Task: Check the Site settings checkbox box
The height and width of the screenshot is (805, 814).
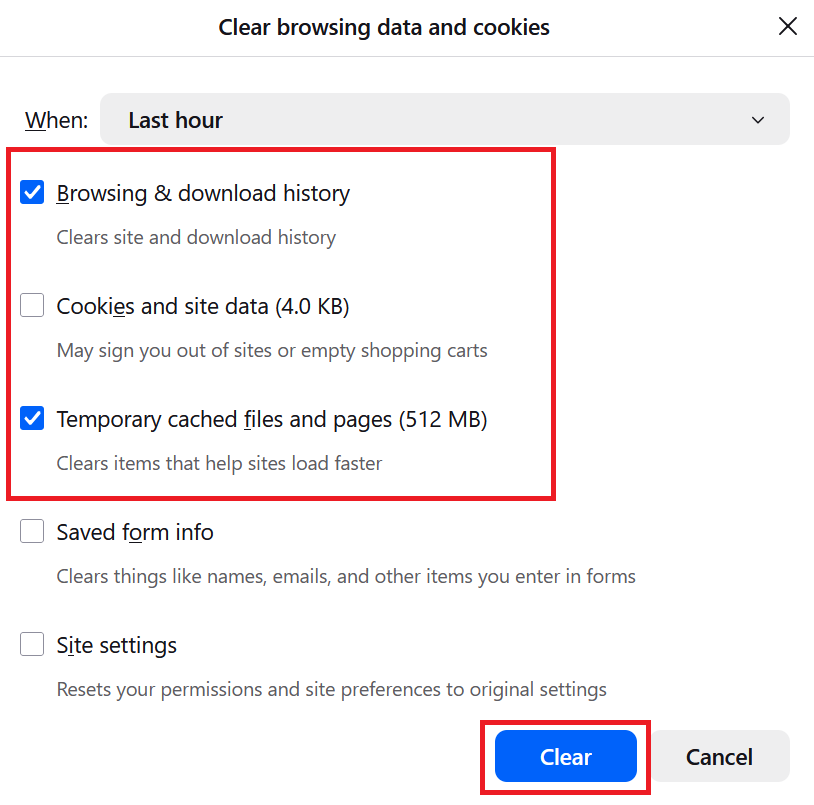Action: point(33,645)
